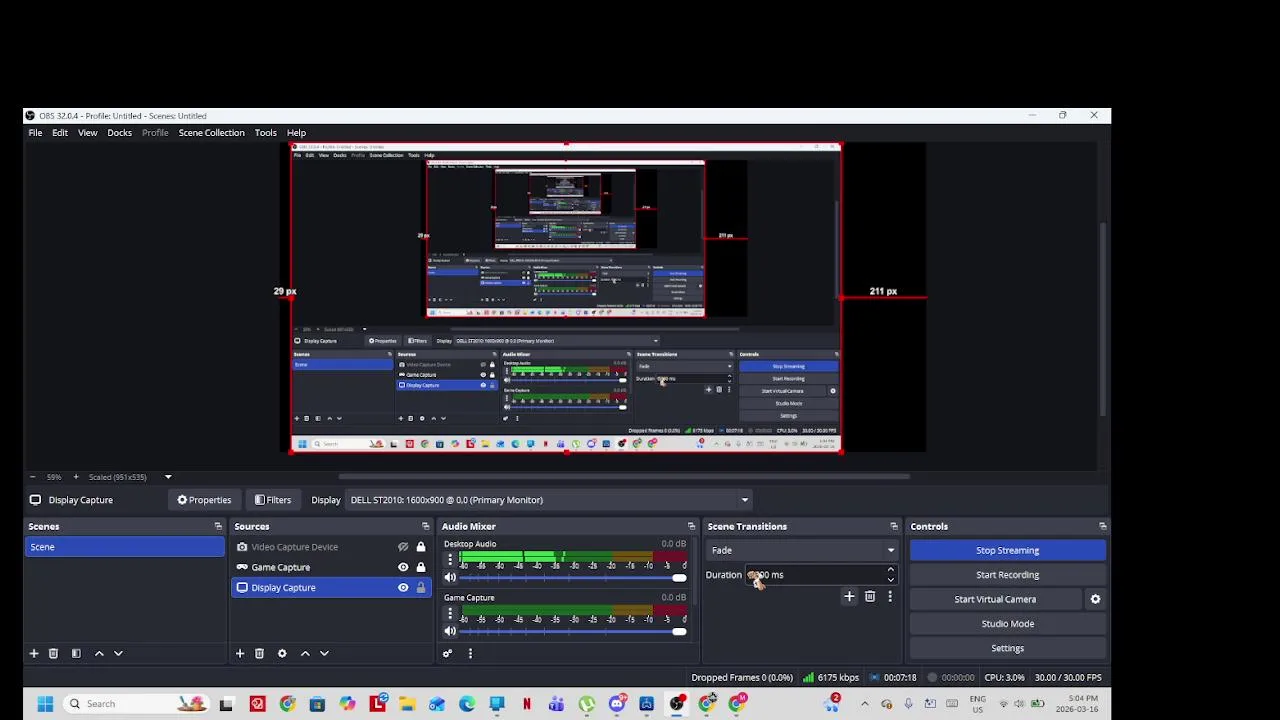
Task: Add a configurable scene transition
Action: point(849,596)
